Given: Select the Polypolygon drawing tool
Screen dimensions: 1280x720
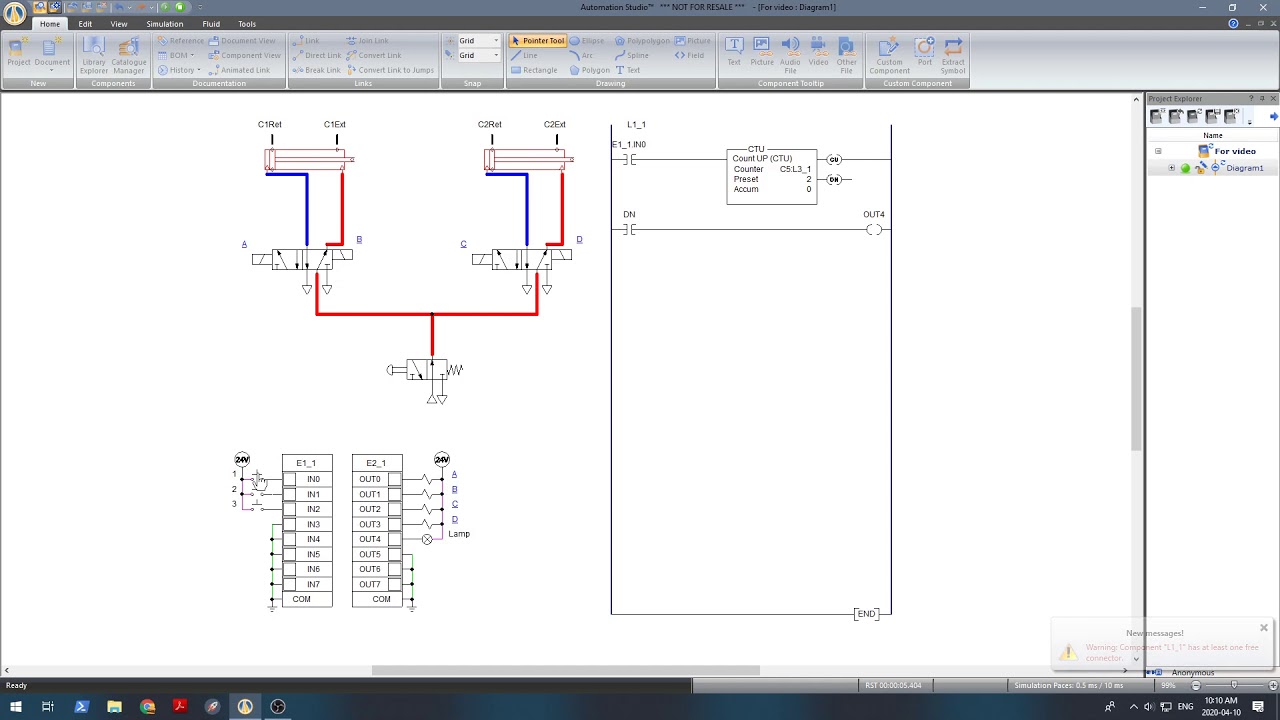Looking at the screenshot, I should point(642,41).
